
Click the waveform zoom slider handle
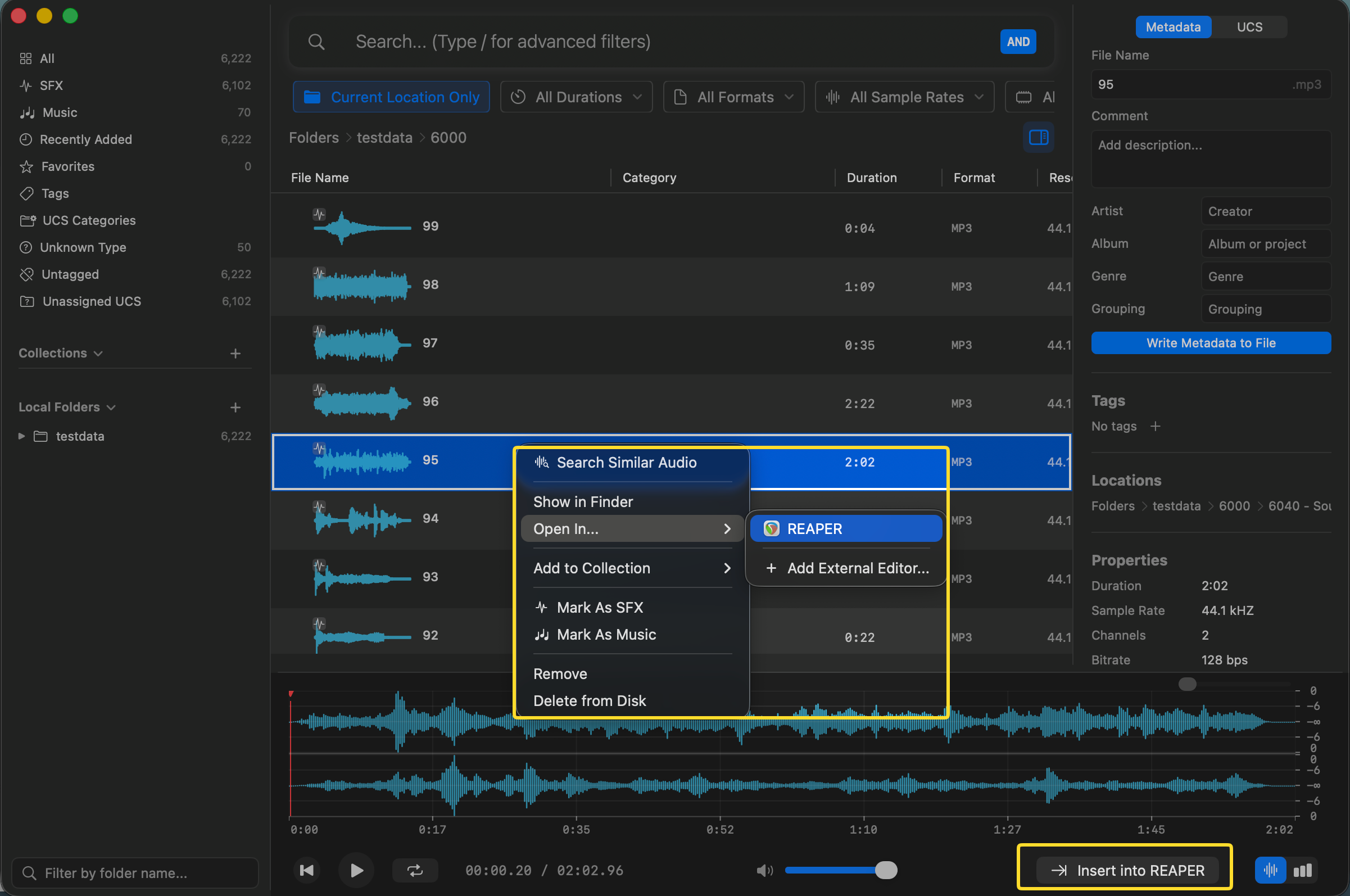point(1187,684)
